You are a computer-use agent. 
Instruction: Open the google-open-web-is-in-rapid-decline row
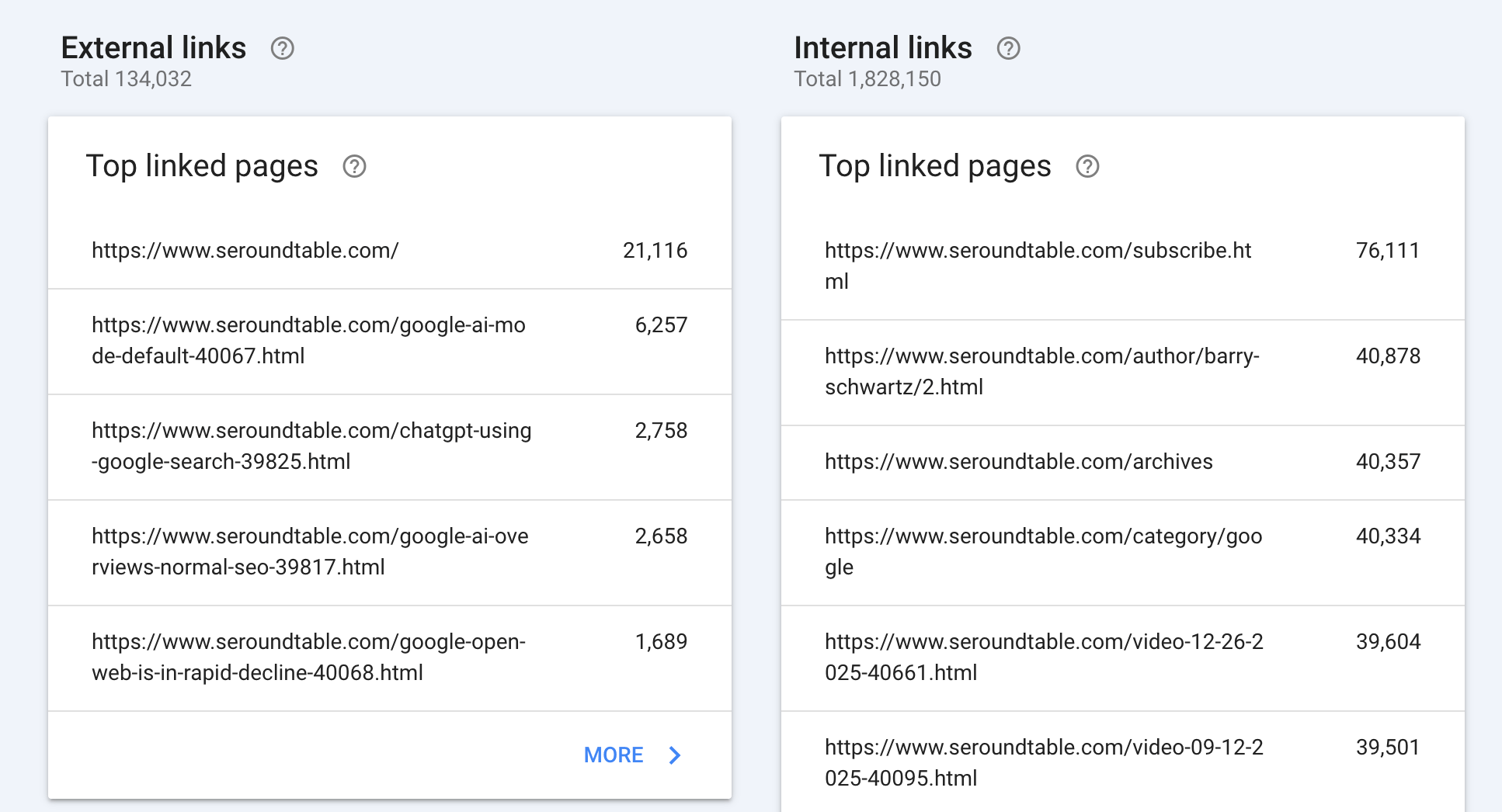pyautogui.click(x=308, y=658)
